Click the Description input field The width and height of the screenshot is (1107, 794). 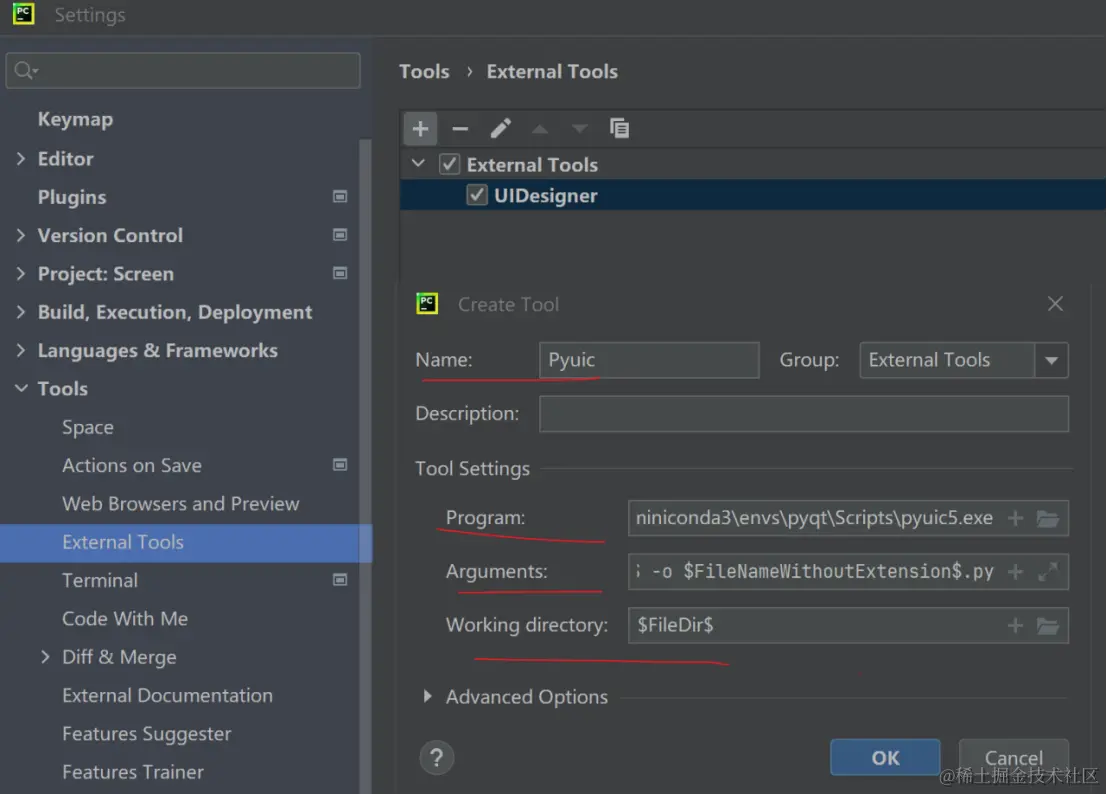(803, 414)
